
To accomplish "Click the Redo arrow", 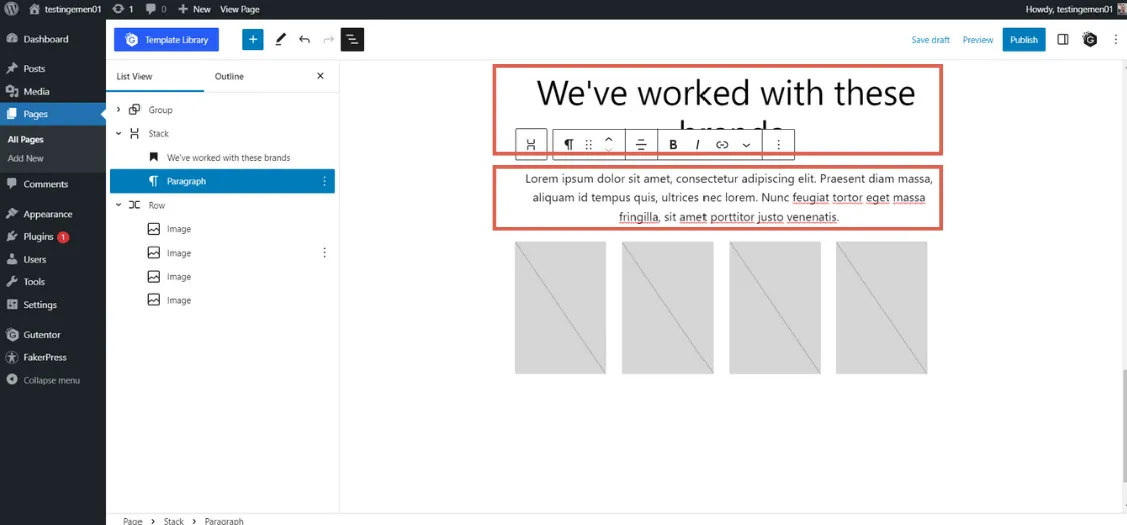I will [x=328, y=40].
